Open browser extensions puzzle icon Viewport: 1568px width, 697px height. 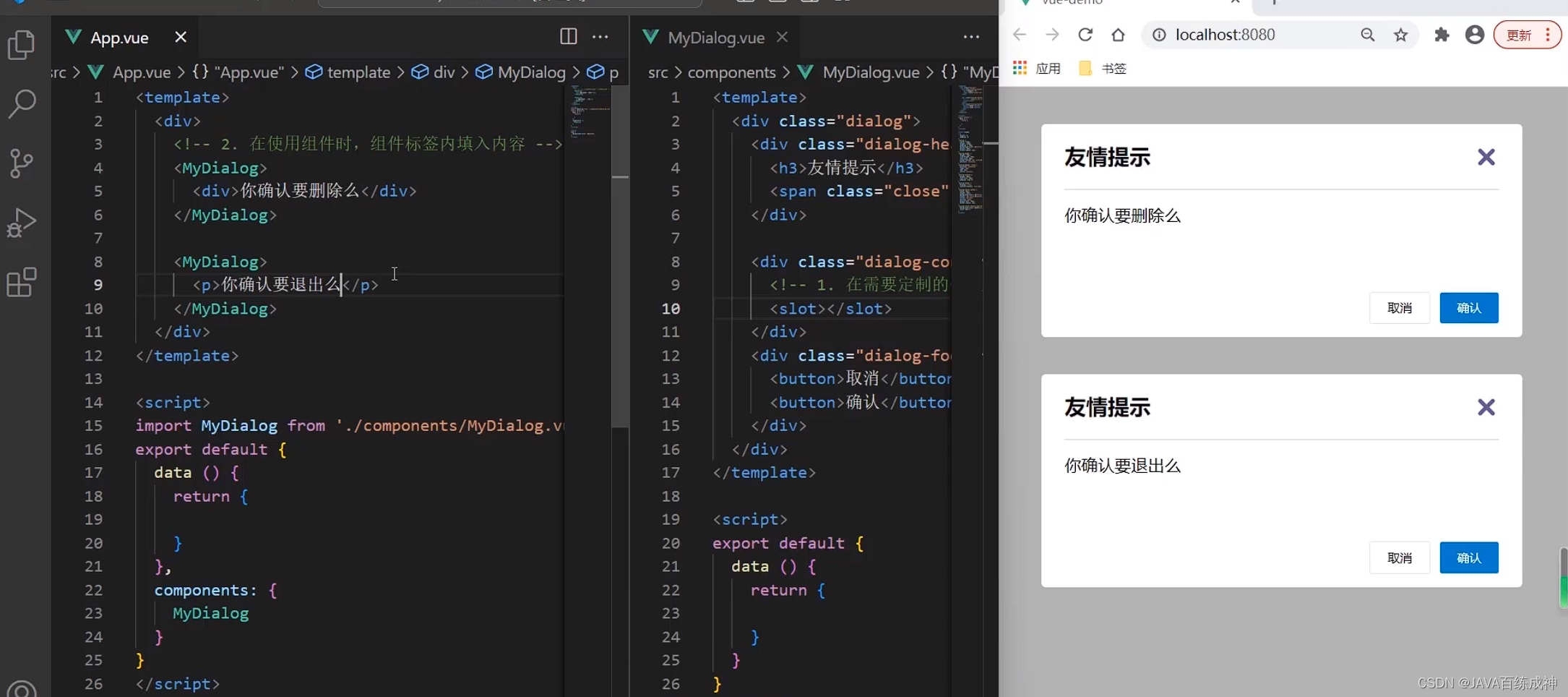point(1442,35)
